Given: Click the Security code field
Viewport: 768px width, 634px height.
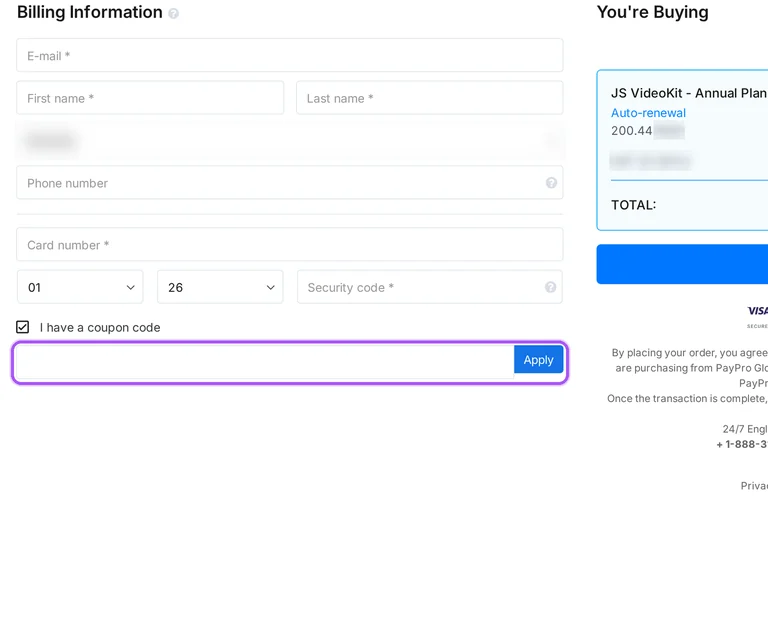Looking at the screenshot, I should coord(430,287).
